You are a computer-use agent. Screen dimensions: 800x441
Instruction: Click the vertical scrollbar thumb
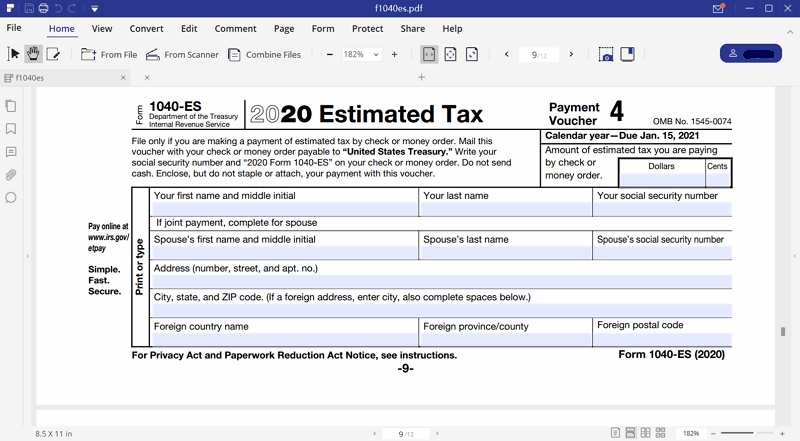pos(783,331)
